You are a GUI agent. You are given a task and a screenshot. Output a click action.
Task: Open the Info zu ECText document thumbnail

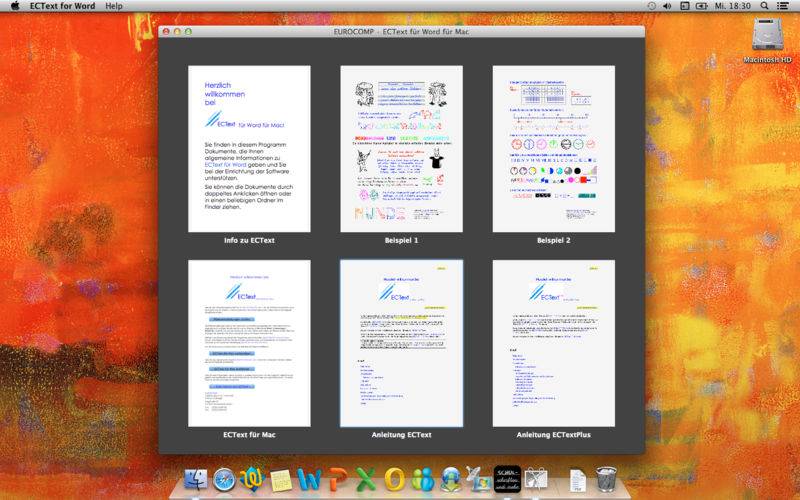click(x=249, y=148)
